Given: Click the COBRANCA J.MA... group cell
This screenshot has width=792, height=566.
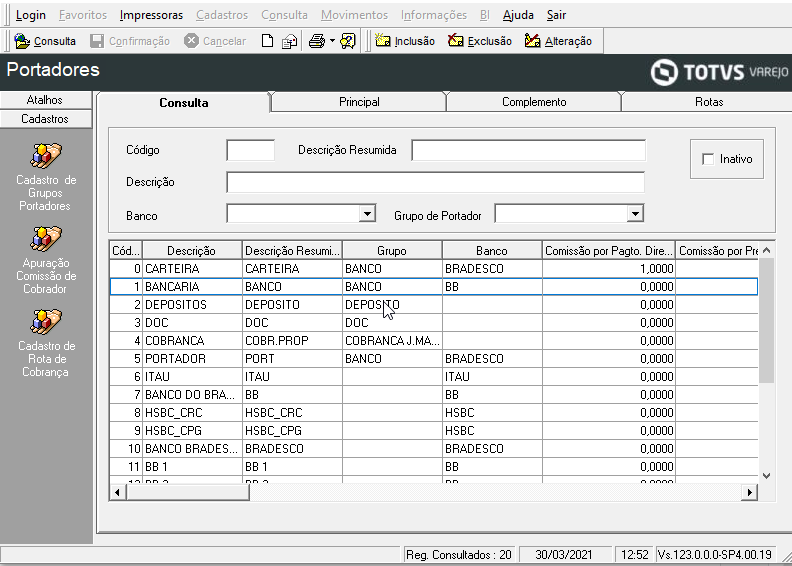Looking at the screenshot, I should [392, 341].
